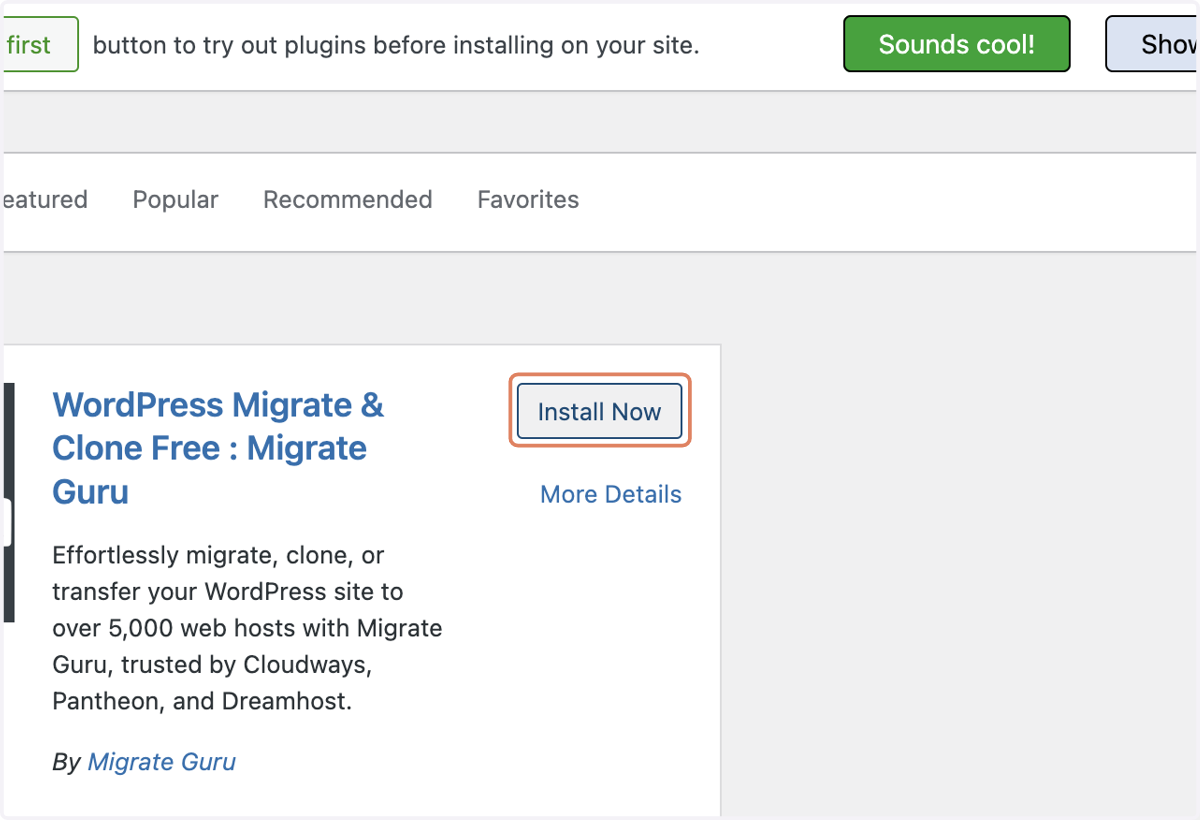Switch to the Favorites tab

click(528, 200)
